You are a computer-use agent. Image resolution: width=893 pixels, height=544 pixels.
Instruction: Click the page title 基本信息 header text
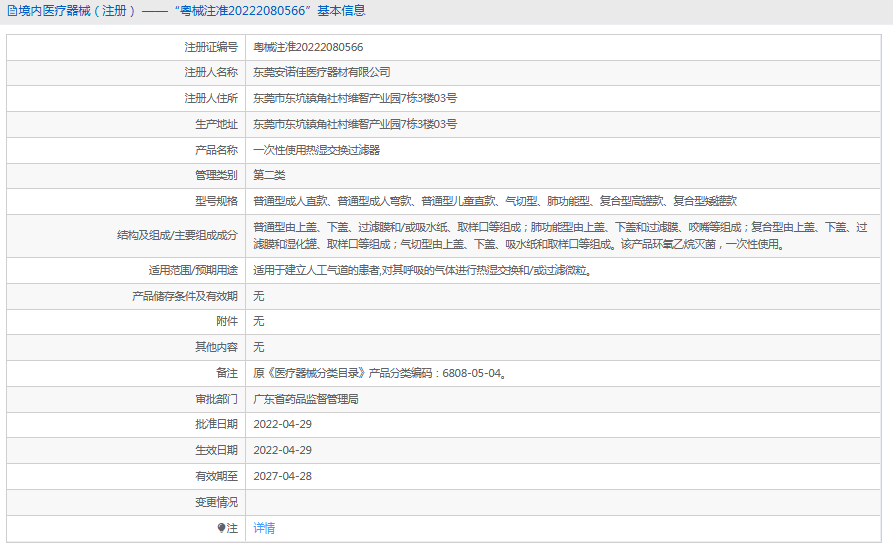point(341,11)
